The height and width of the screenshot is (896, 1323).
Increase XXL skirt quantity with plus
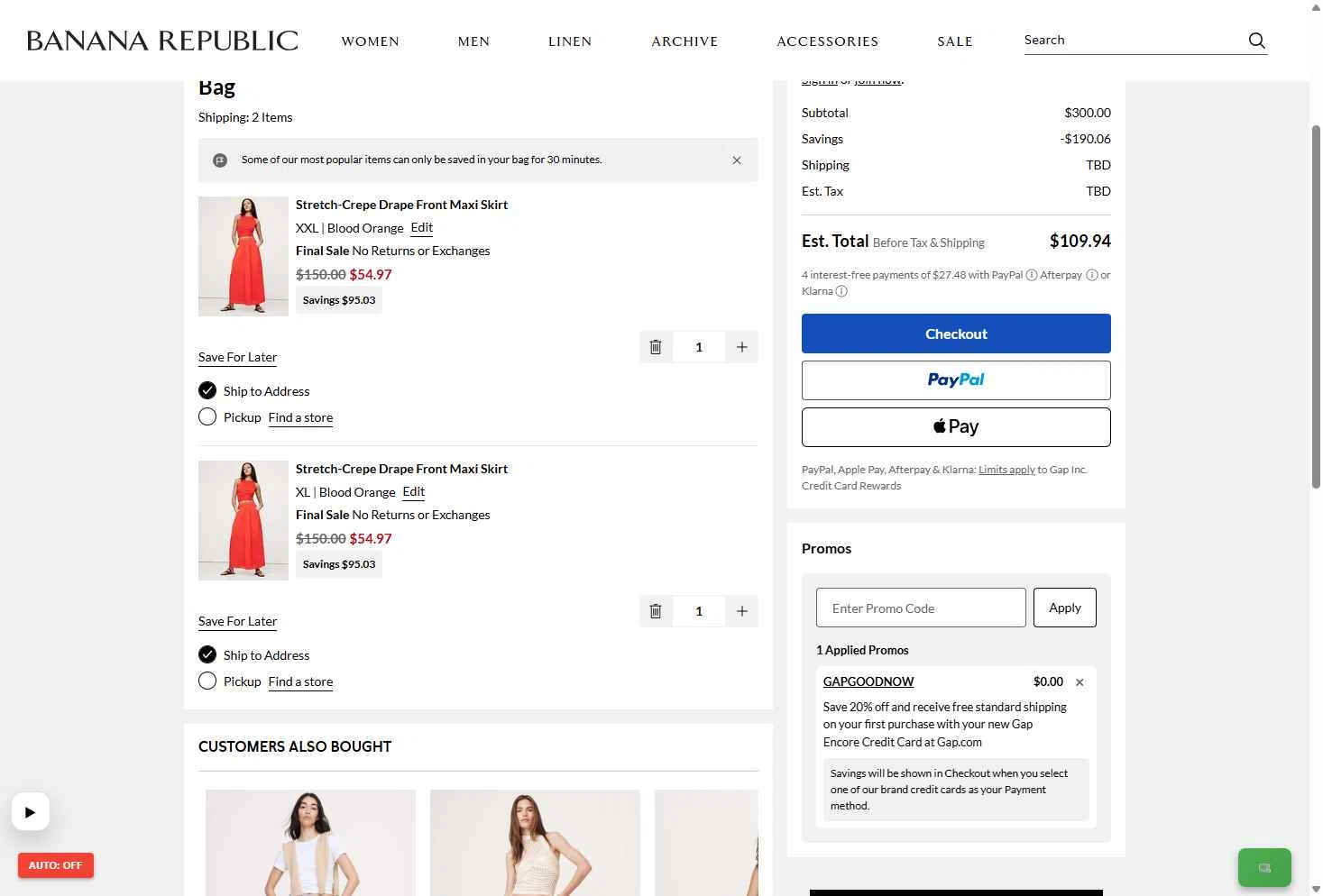point(741,347)
